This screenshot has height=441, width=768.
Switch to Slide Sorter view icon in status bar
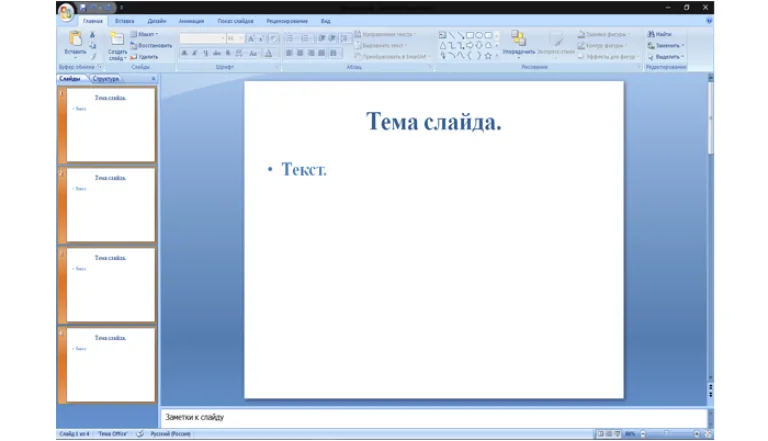point(609,434)
